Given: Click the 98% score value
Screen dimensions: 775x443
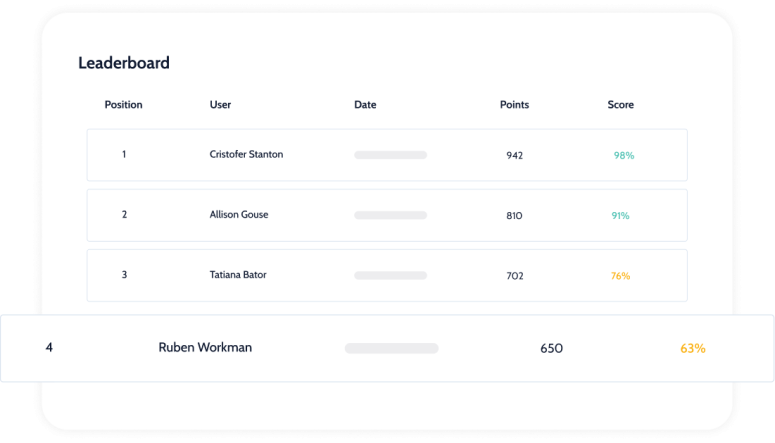Looking at the screenshot, I should point(624,155).
